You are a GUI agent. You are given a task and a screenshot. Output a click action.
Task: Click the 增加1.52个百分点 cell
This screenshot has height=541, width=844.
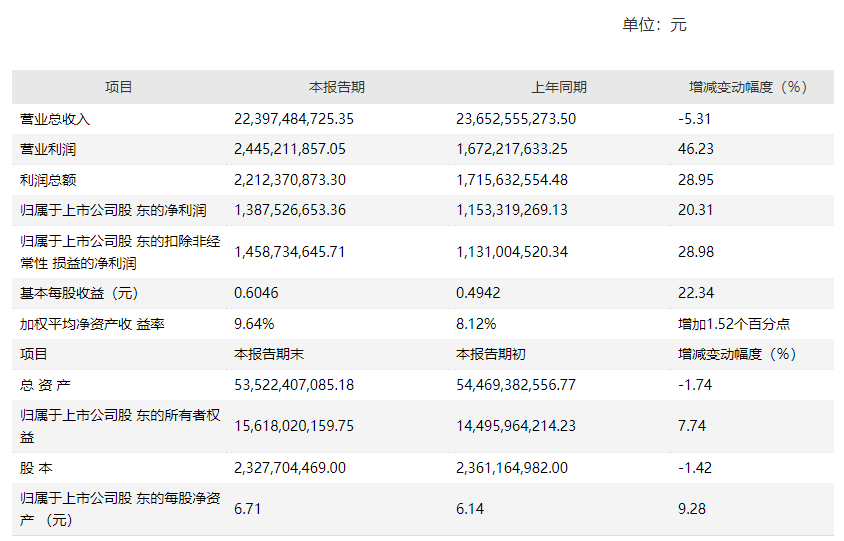[x=734, y=324]
